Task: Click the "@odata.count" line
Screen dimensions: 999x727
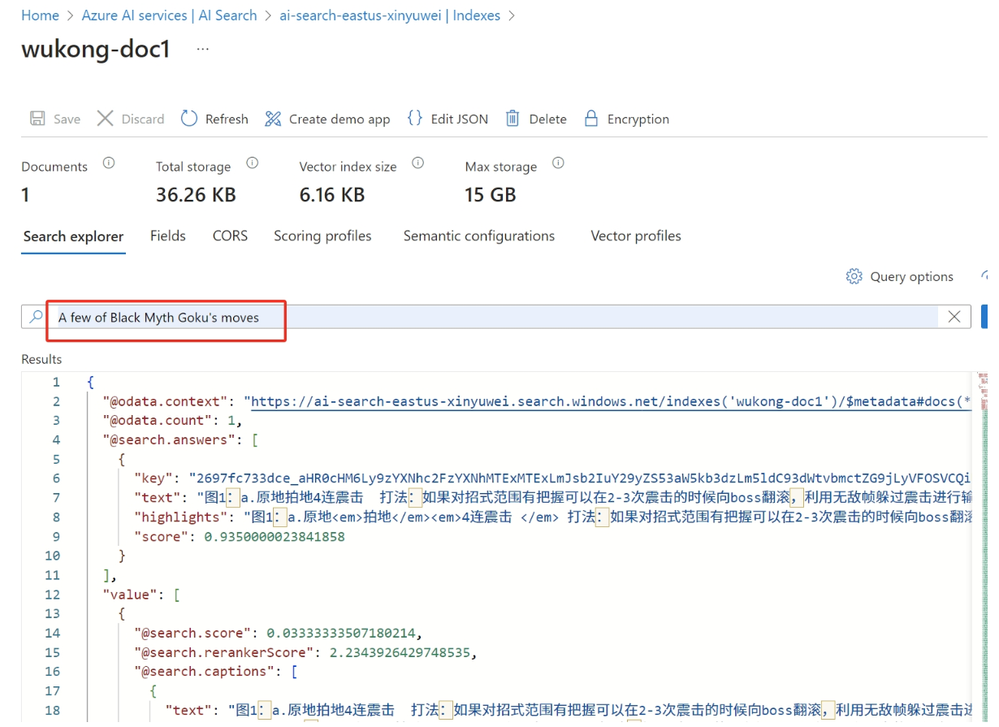Action: click(x=172, y=421)
